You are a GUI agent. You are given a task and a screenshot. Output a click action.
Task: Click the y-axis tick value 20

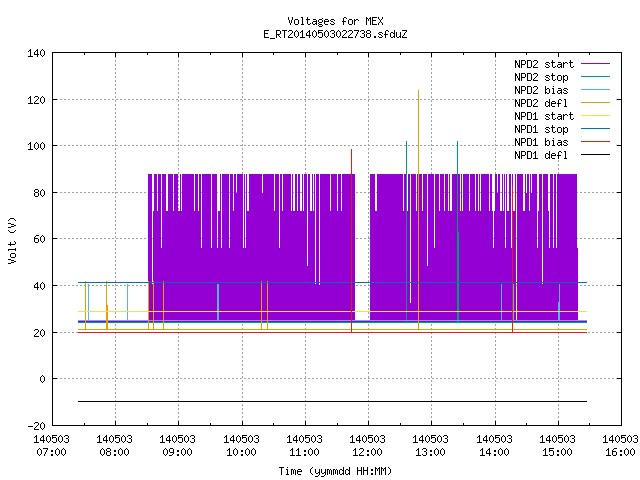point(39,333)
